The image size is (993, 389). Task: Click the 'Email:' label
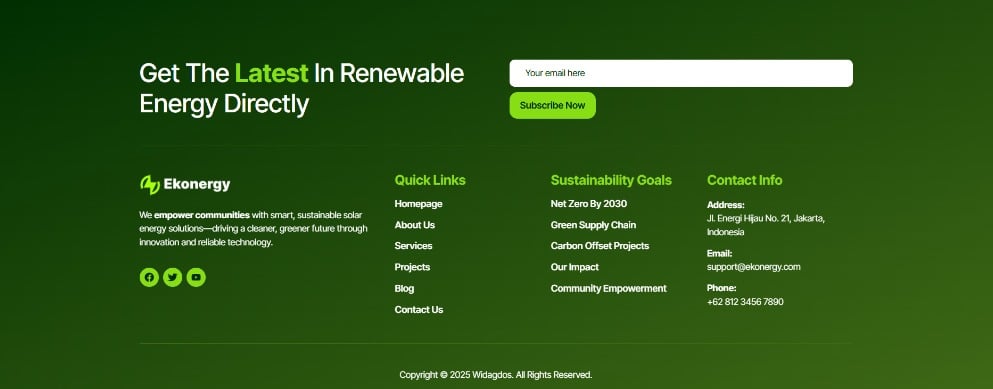[x=719, y=253]
